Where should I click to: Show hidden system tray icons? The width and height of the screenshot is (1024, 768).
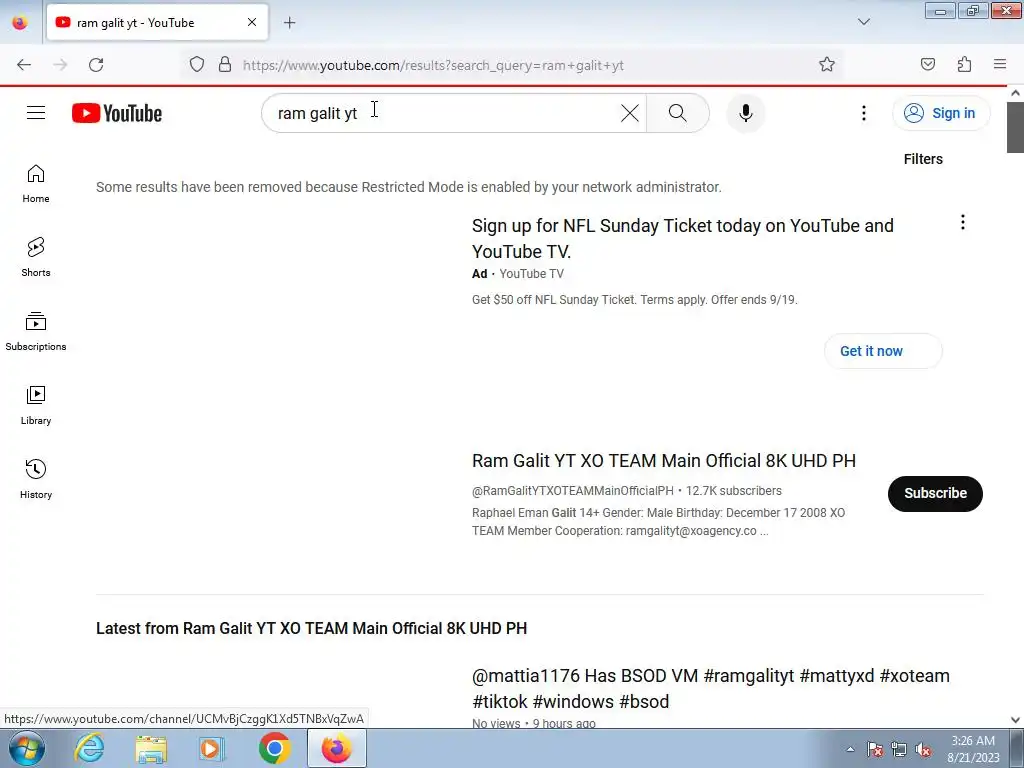tap(850, 750)
